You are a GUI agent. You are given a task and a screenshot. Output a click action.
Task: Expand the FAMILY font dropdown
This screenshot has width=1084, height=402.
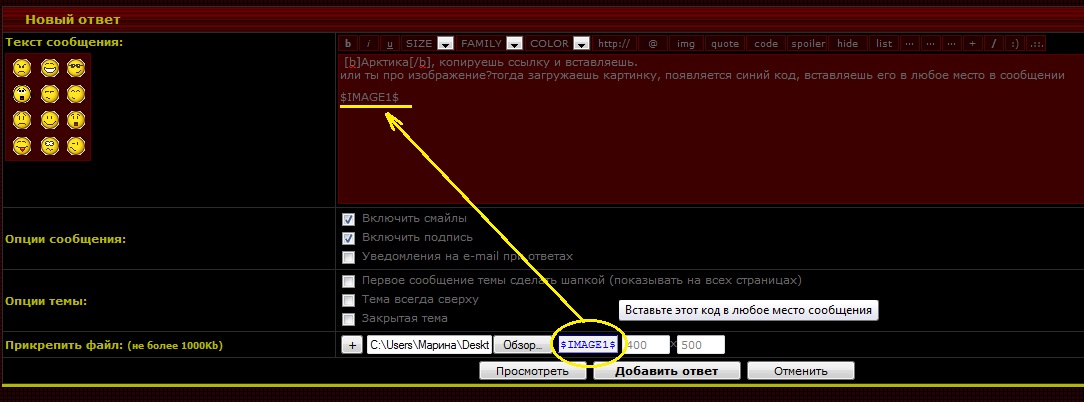(x=514, y=44)
